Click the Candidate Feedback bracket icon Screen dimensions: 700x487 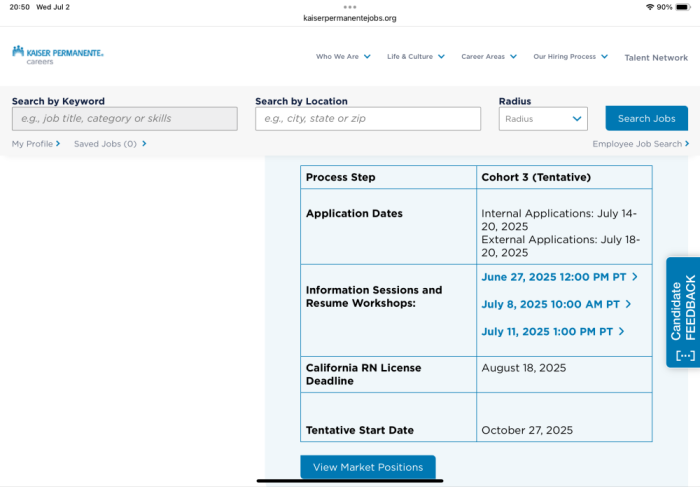tap(684, 356)
